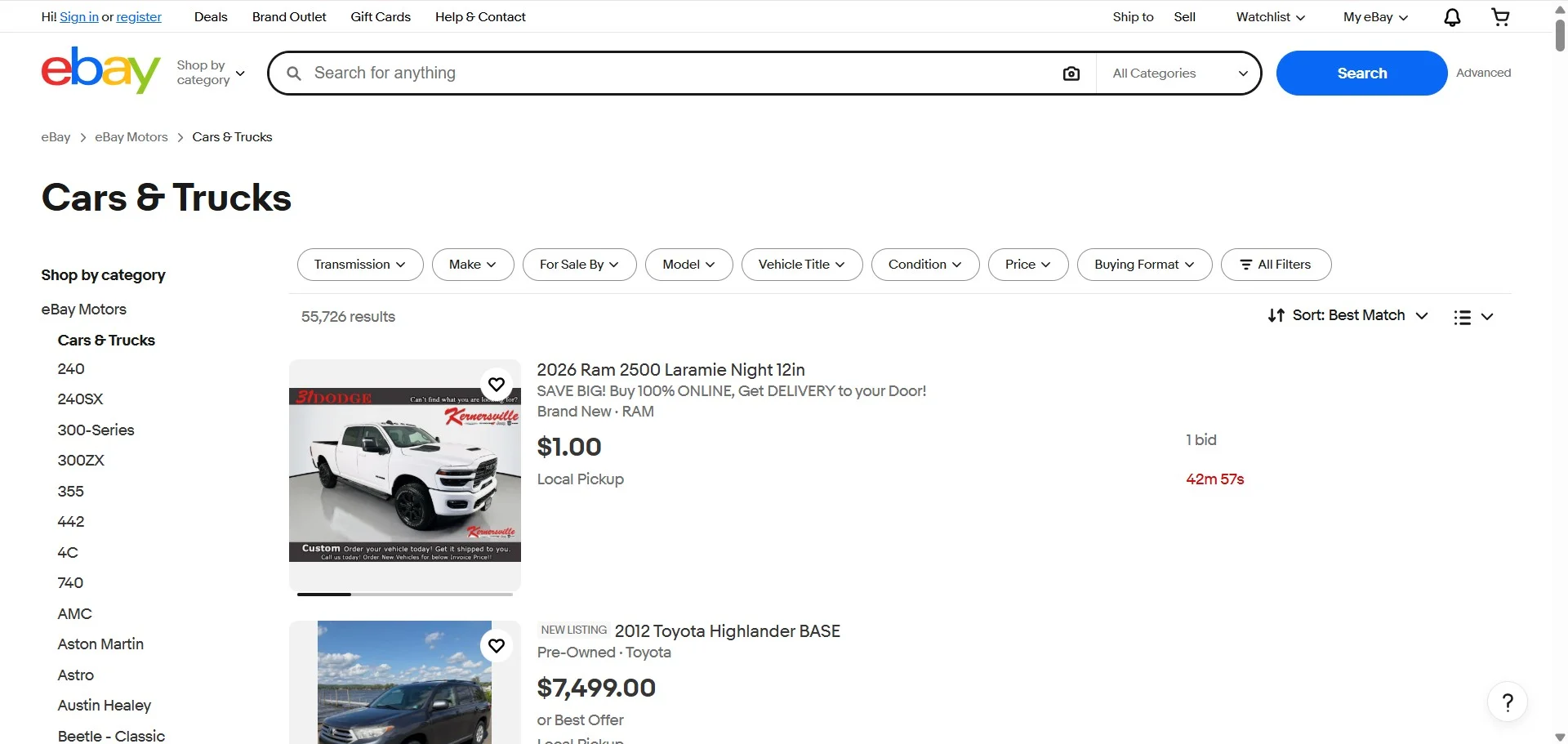Click eBay Motors breadcrumb link
The height and width of the screenshot is (744, 1568).
tap(131, 137)
